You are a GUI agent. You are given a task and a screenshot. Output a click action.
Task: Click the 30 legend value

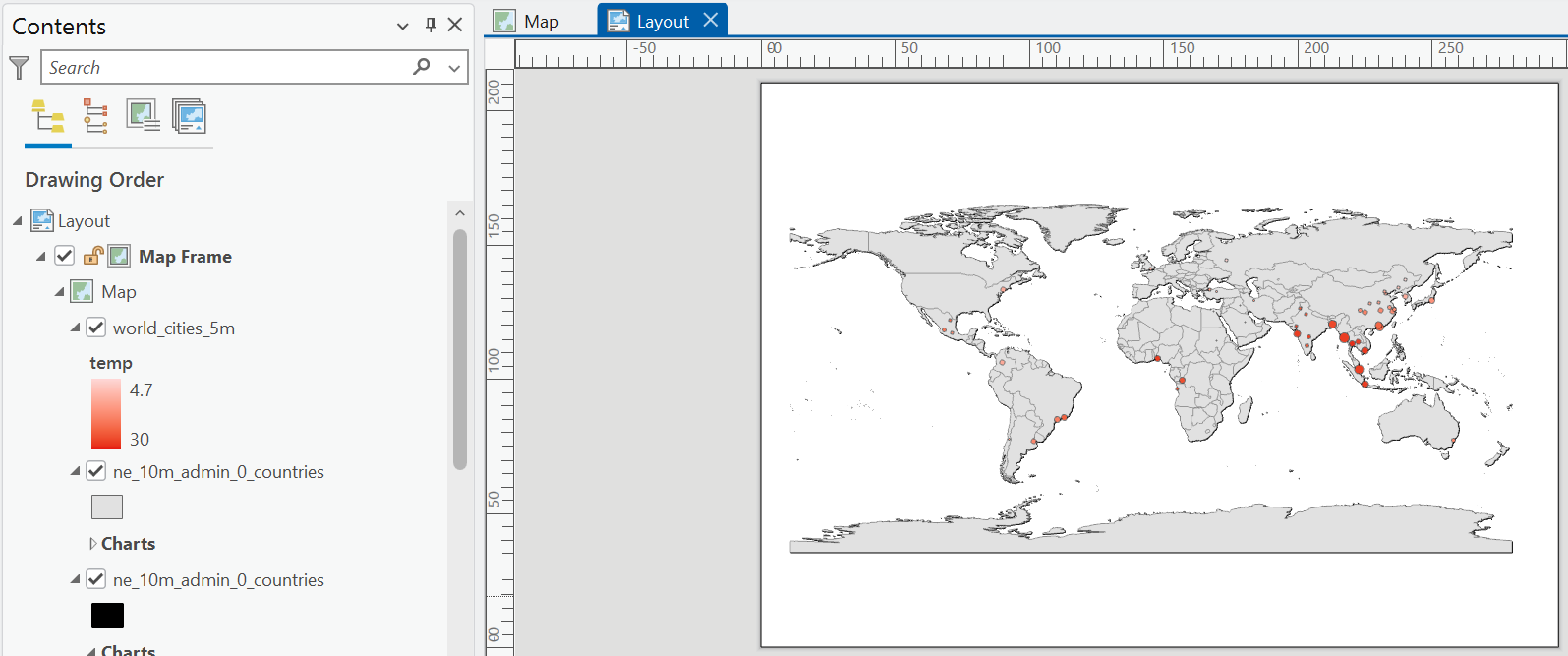pyautogui.click(x=140, y=440)
